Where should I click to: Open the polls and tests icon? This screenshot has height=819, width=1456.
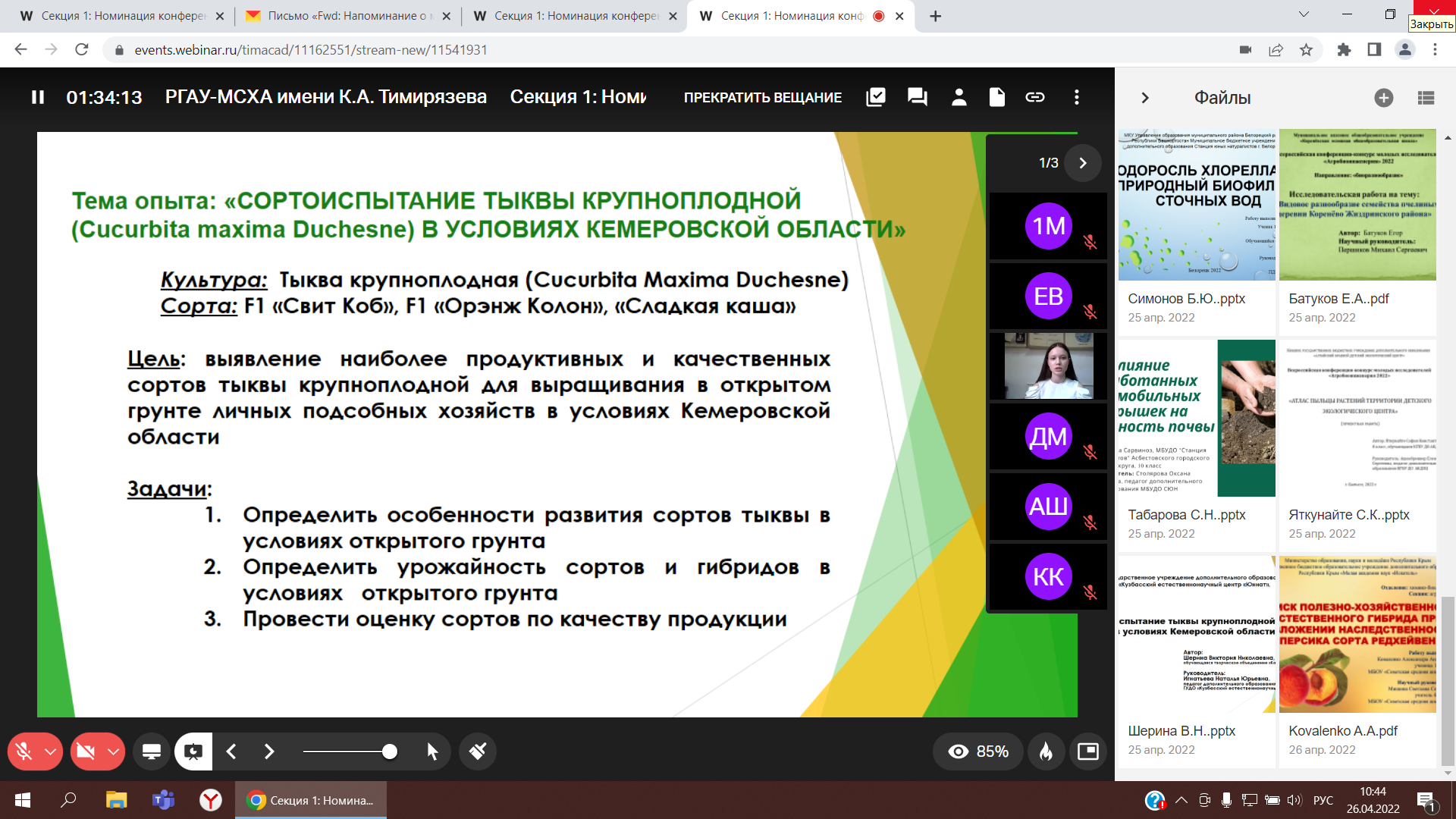point(876,97)
